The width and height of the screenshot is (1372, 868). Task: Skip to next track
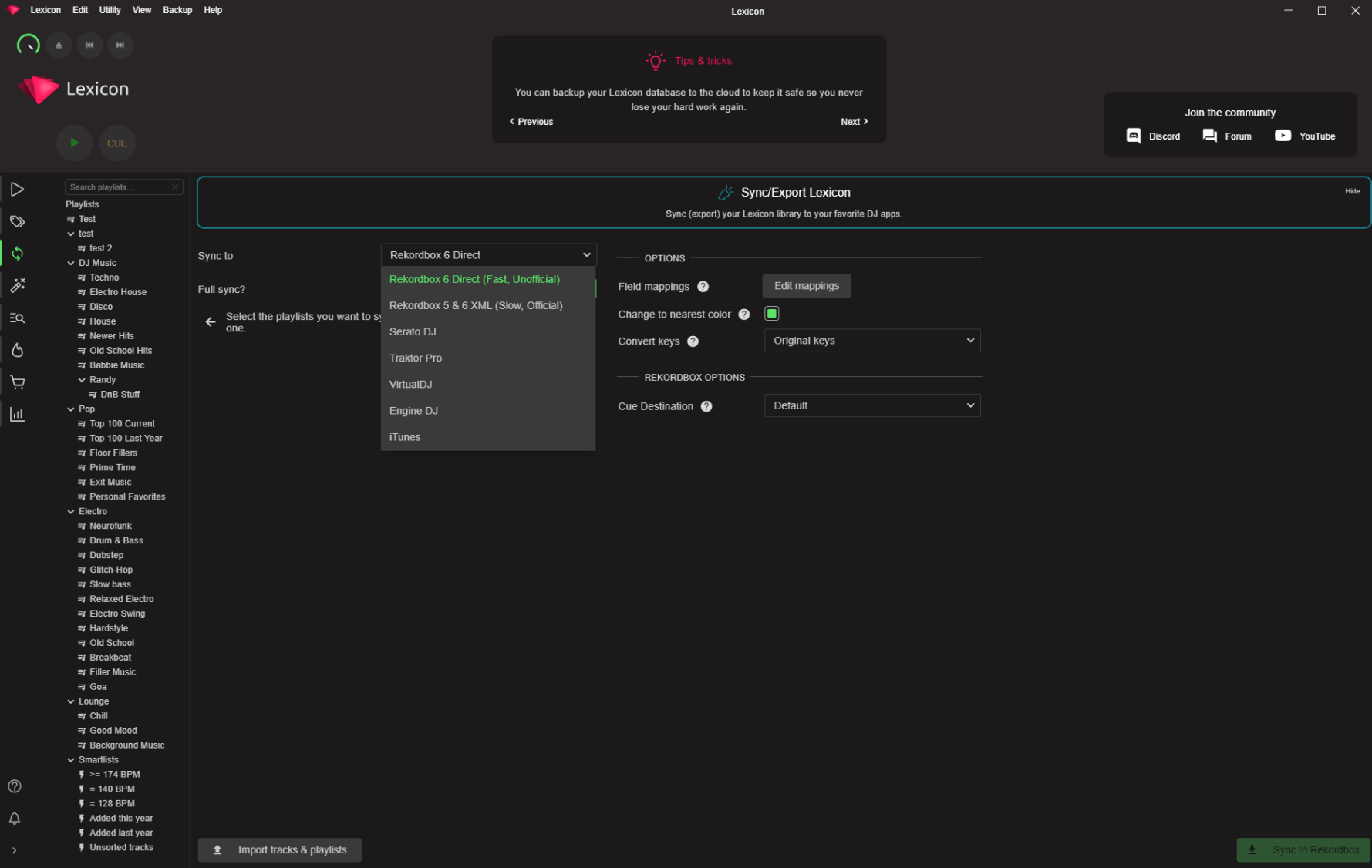[x=120, y=45]
